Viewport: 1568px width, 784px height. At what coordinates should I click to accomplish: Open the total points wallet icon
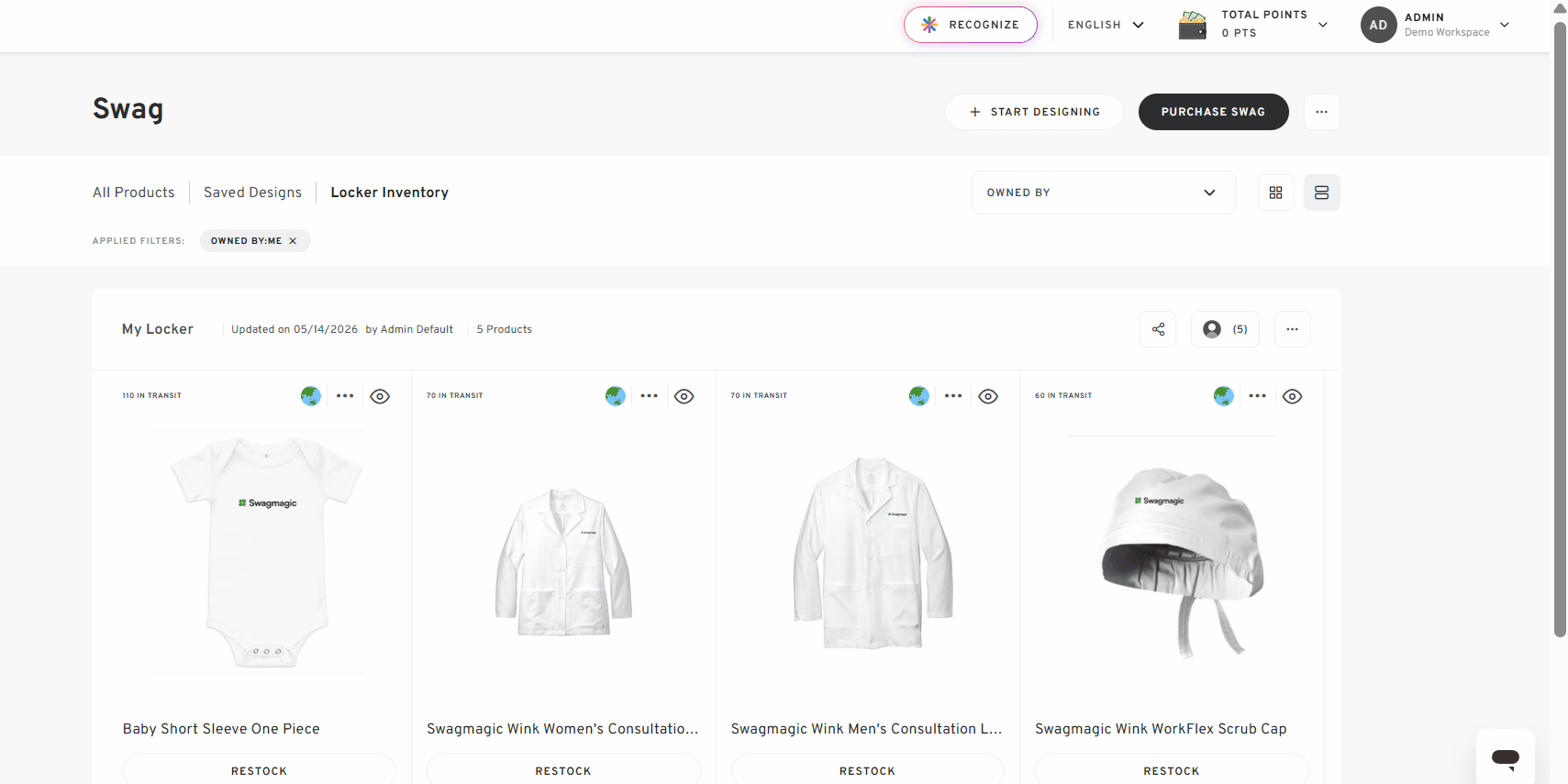(1192, 25)
